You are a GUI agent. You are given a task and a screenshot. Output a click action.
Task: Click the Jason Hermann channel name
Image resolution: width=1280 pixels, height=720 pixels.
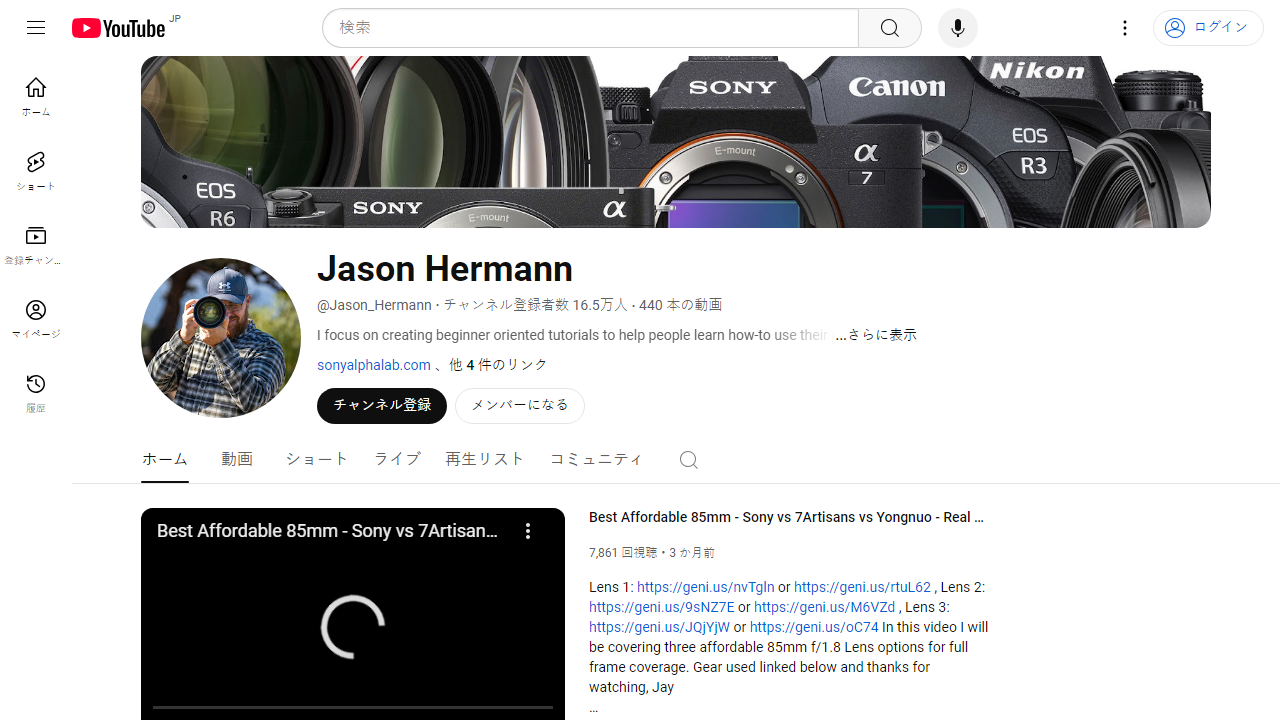(445, 269)
